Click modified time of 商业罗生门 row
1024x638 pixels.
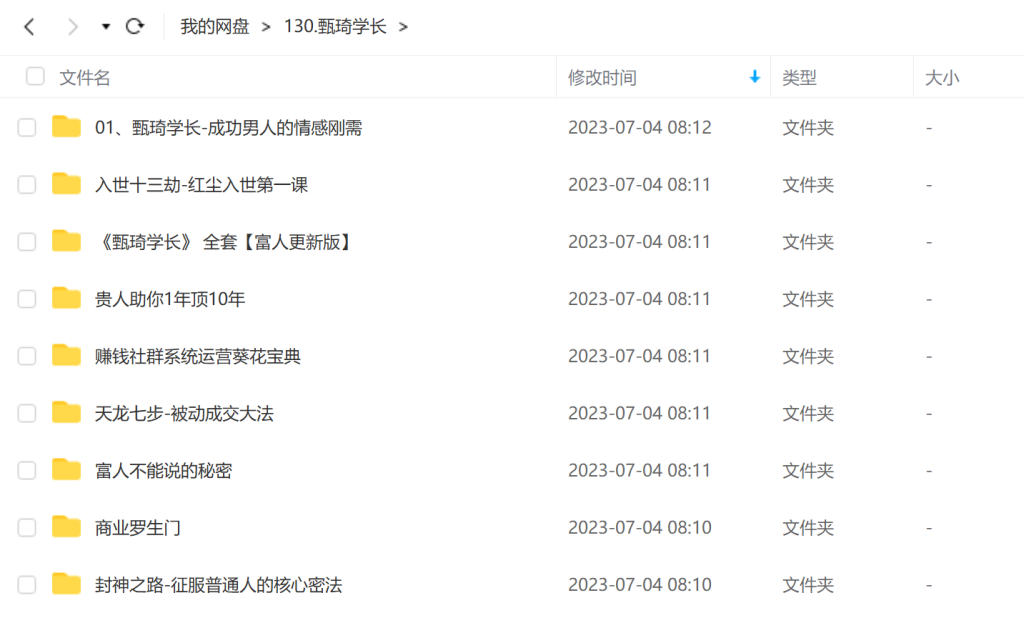coord(639,528)
